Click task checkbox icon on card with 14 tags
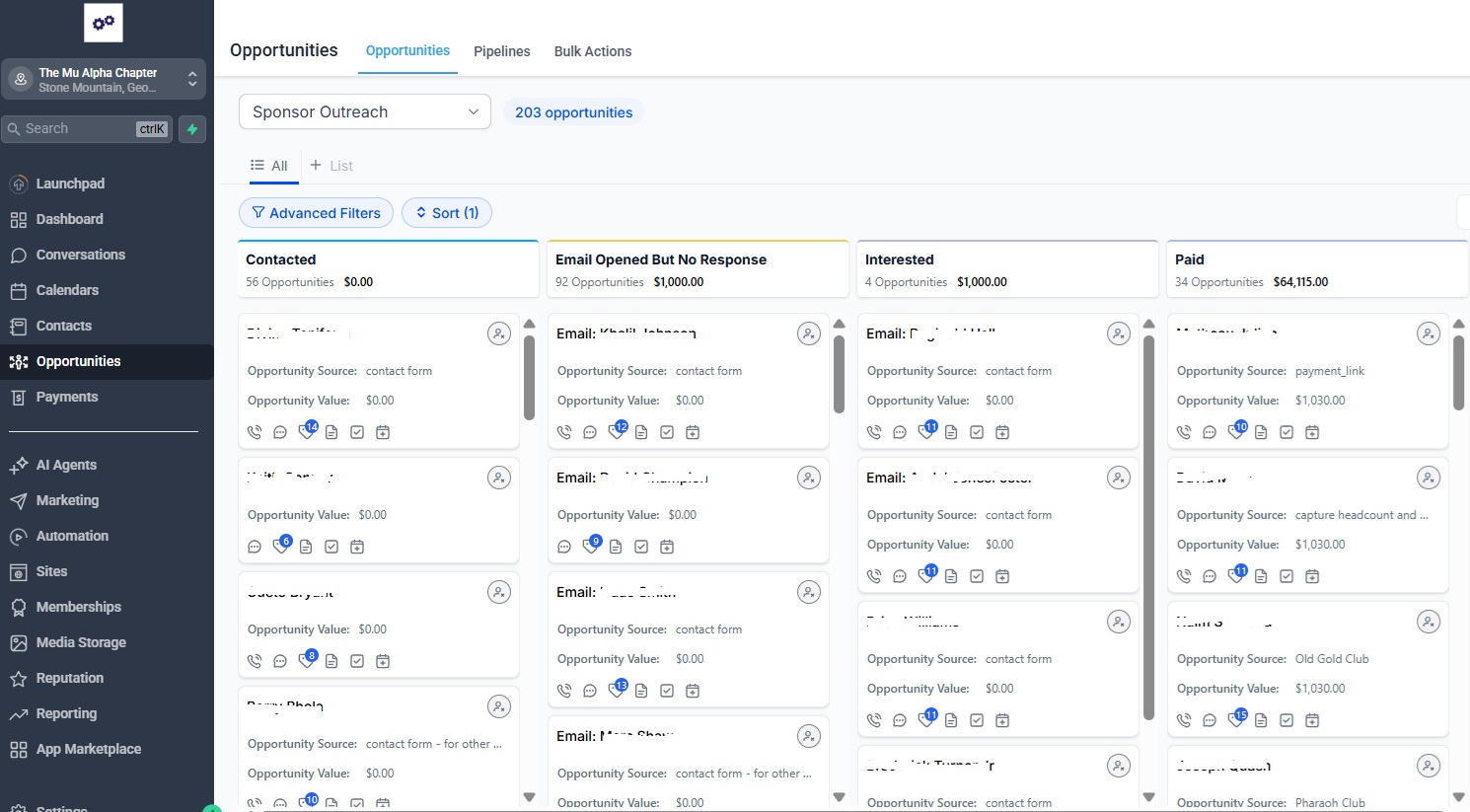1470x812 pixels. (x=357, y=432)
